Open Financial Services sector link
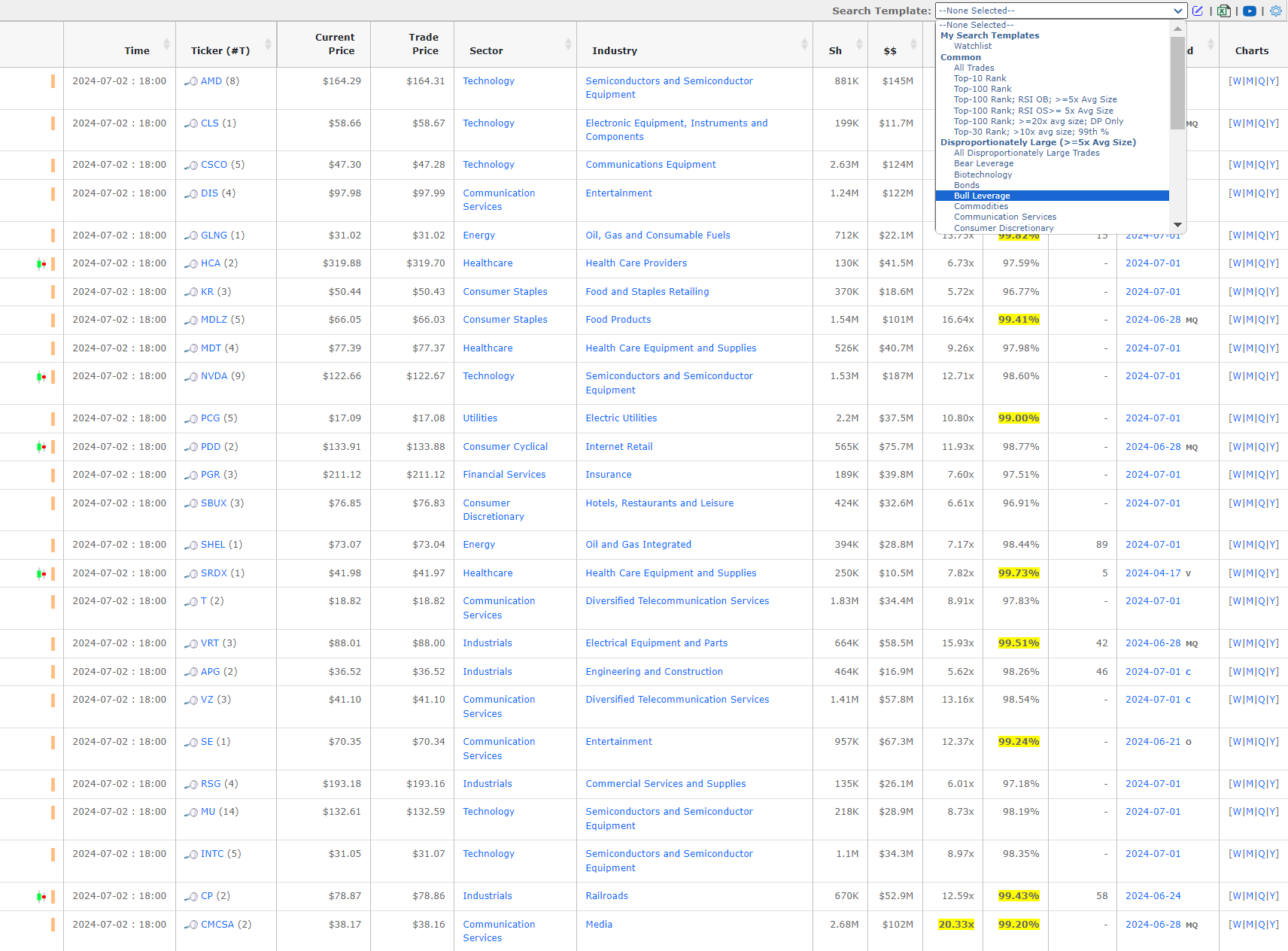This screenshot has width=1288, height=951. tap(504, 475)
